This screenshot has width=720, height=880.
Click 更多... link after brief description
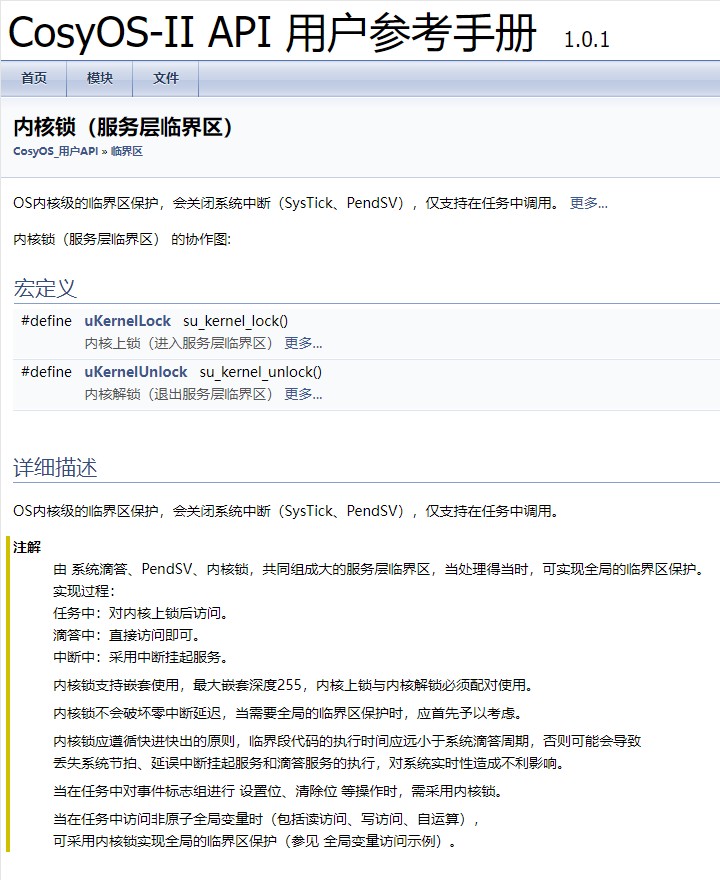click(589, 203)
